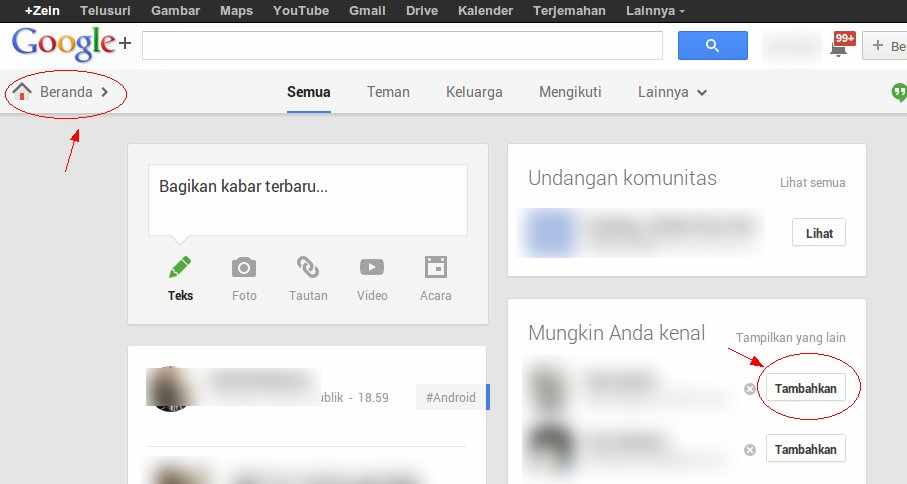This screenshot has height=484, width=907.
Task: Open Telusuri in the top bar
Action: 105,11
